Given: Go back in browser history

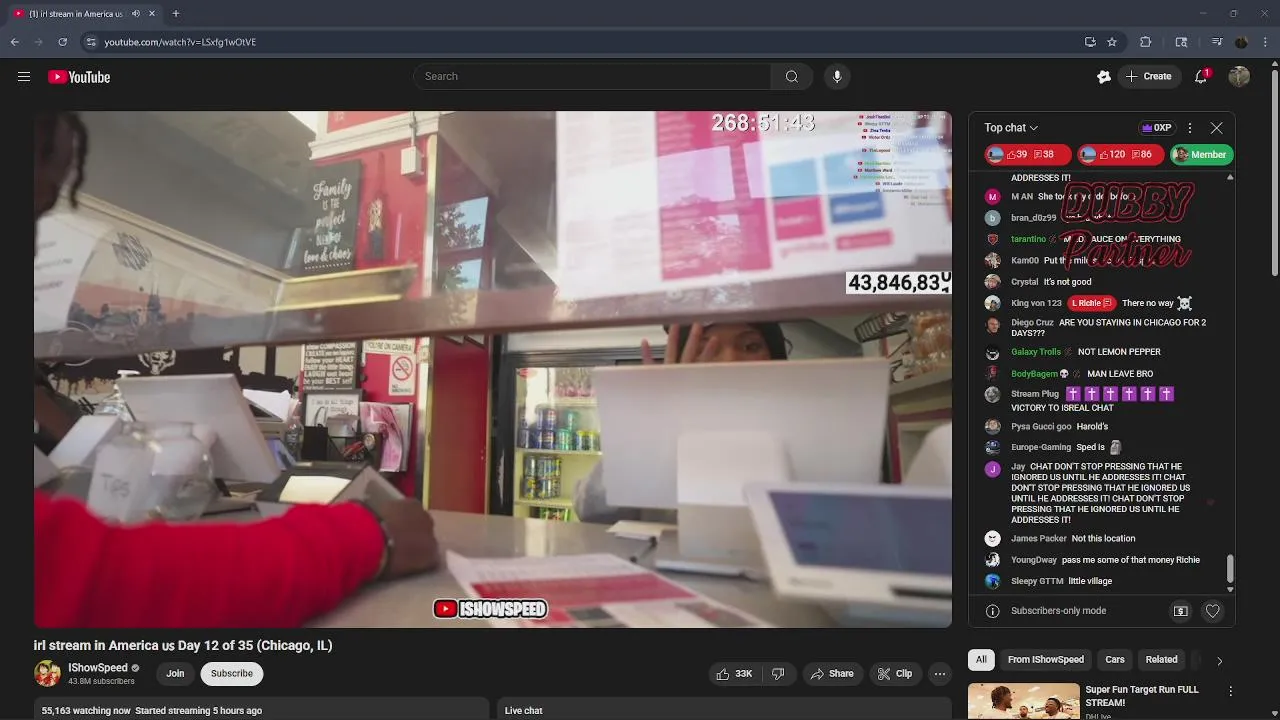Looking at the screenshot, I should point(14,42).
